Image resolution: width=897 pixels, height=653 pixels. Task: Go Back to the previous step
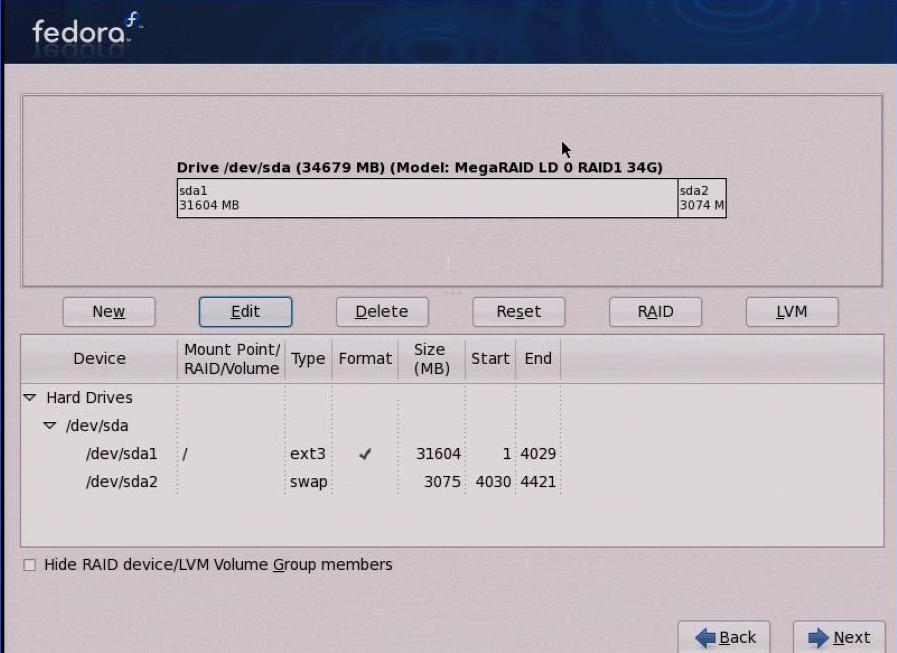pos(725,637)
